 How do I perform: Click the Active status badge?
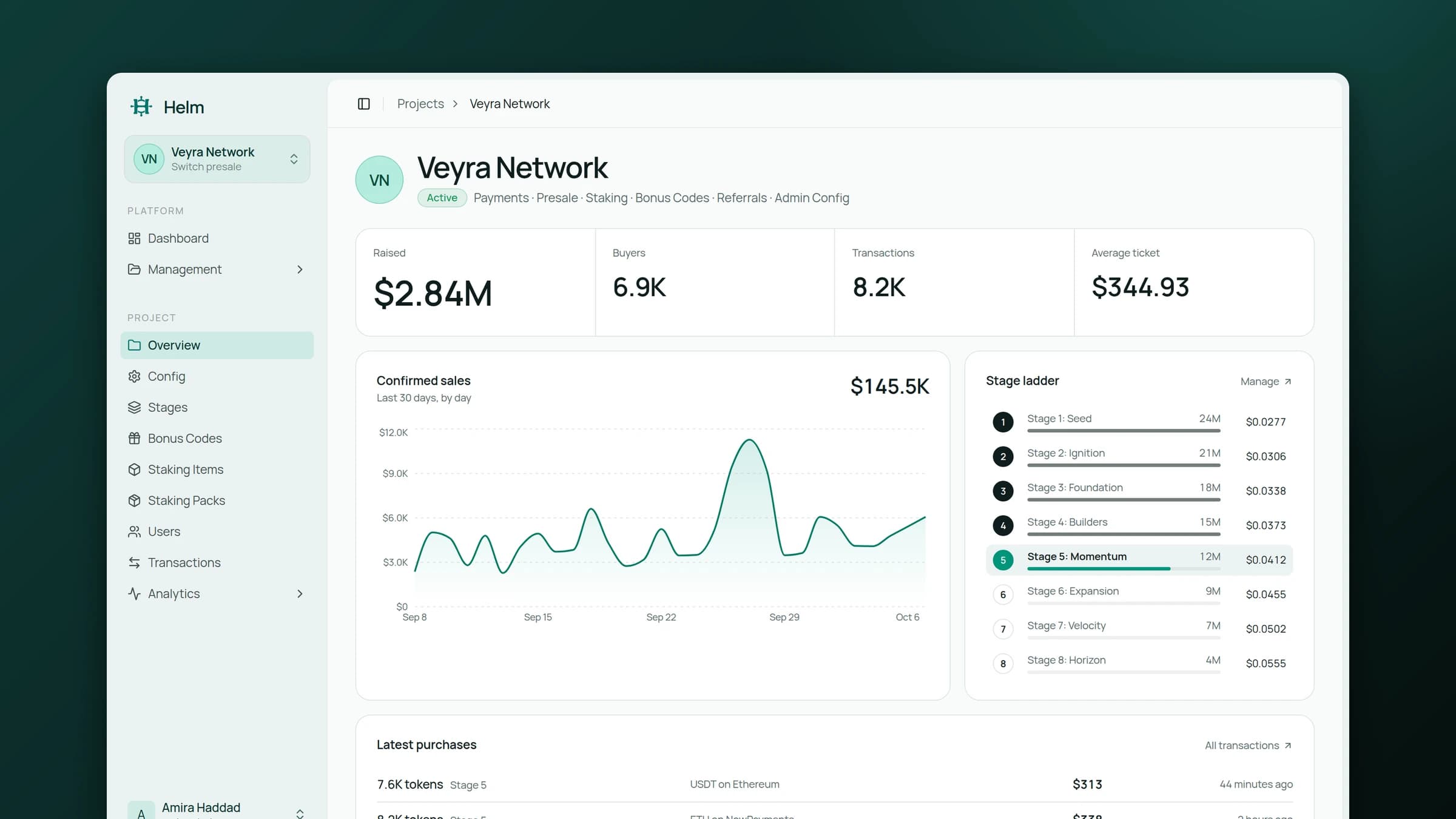pyautogui.click(x=442, y=198)
